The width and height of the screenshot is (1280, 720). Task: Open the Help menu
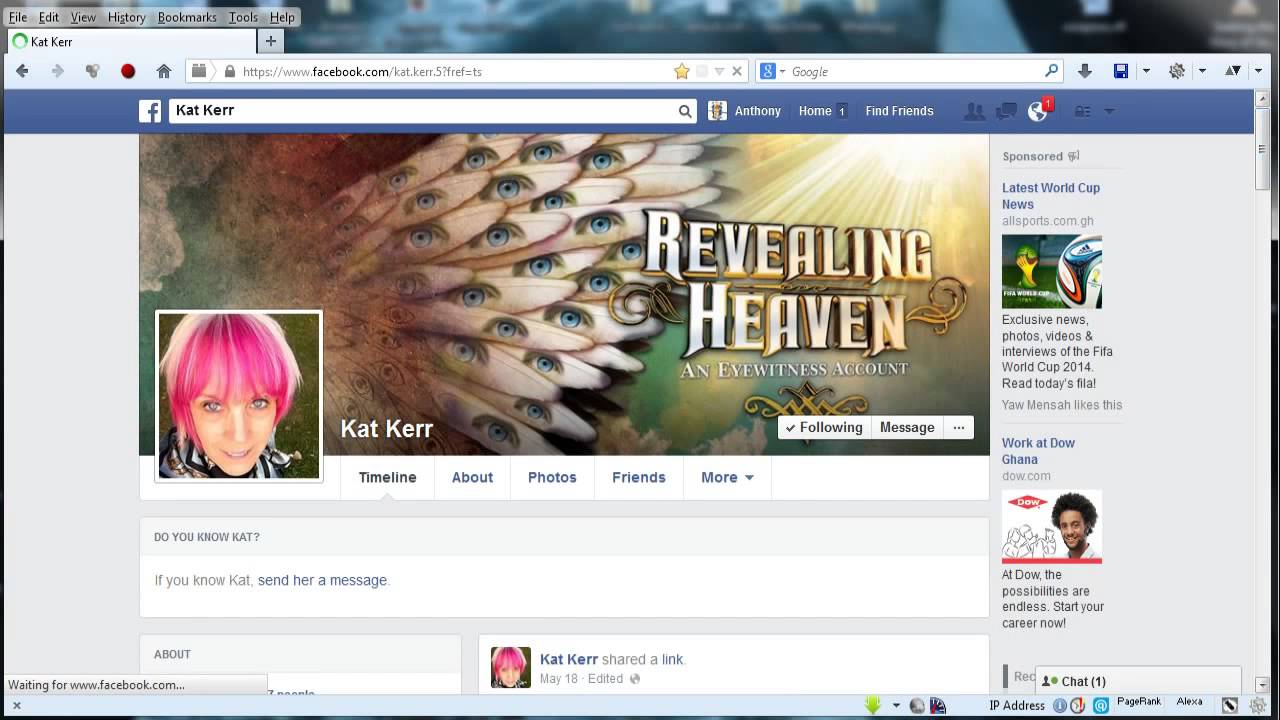click(x=282, y=17)
